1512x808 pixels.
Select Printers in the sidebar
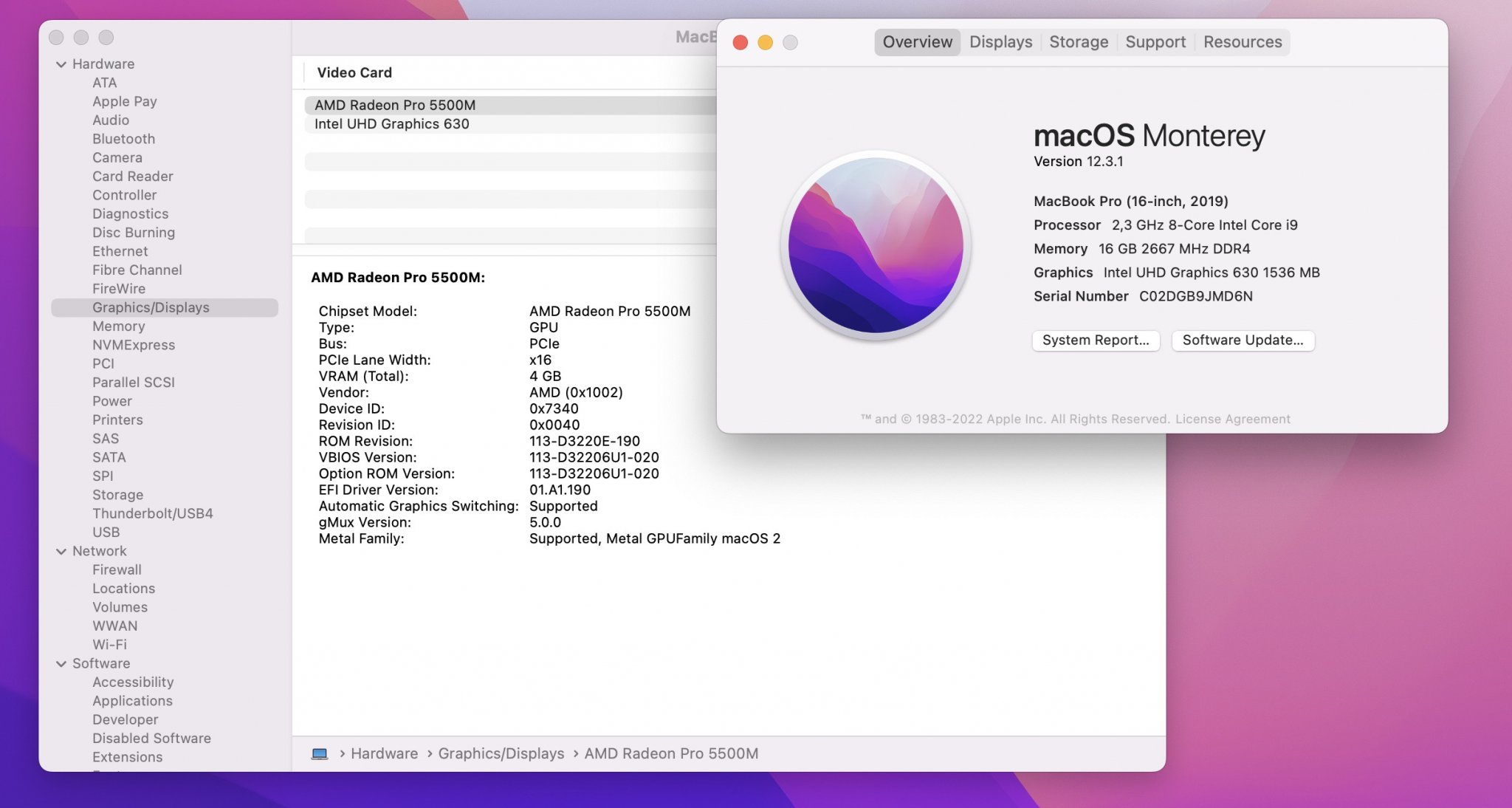[x=118, y=420]
